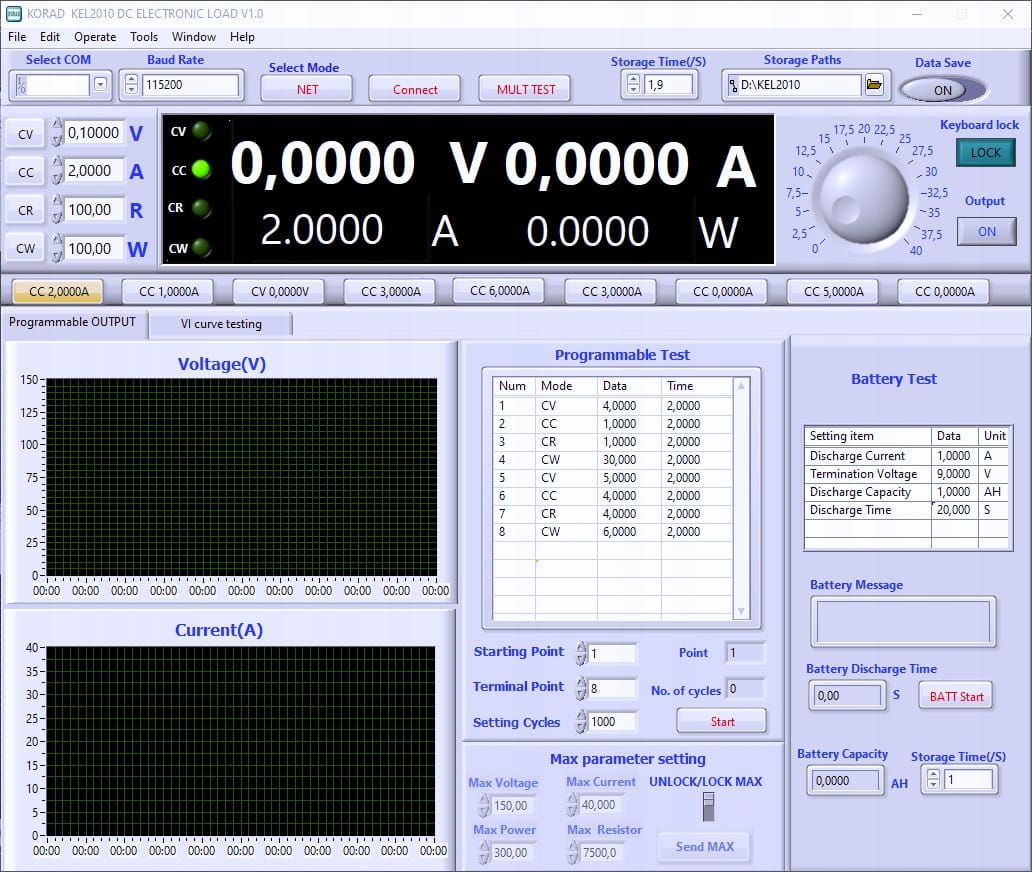Open the Select COM dropdown arrow

tap(100, 84)
